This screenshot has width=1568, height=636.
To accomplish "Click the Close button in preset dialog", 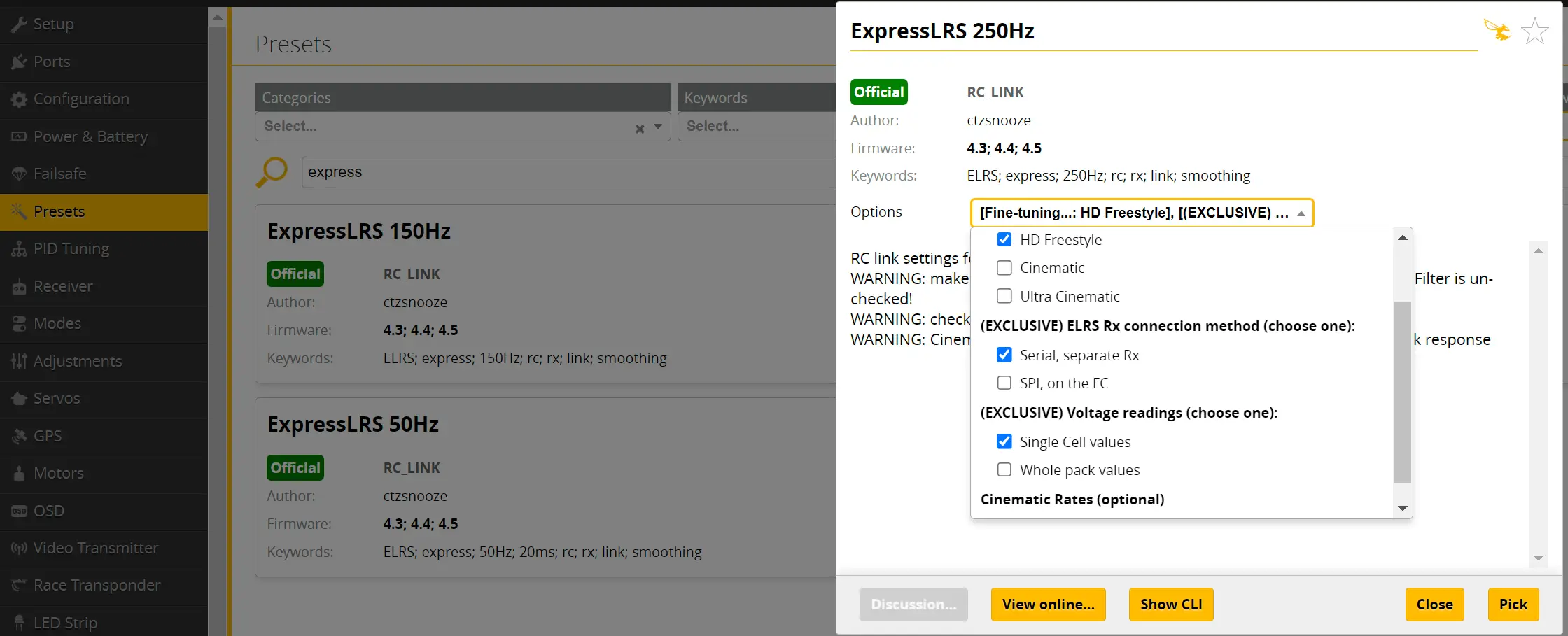I will pos(1434,605).
